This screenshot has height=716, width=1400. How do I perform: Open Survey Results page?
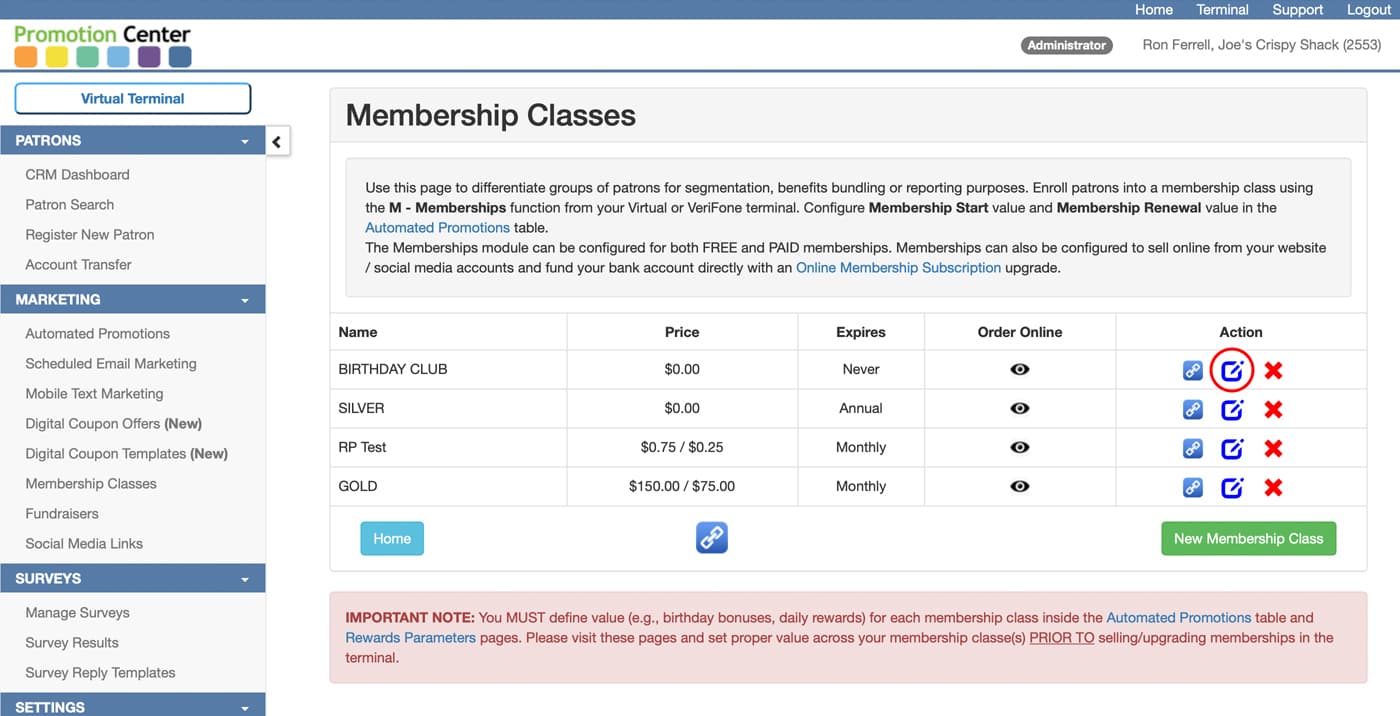(x=72, y=642)
